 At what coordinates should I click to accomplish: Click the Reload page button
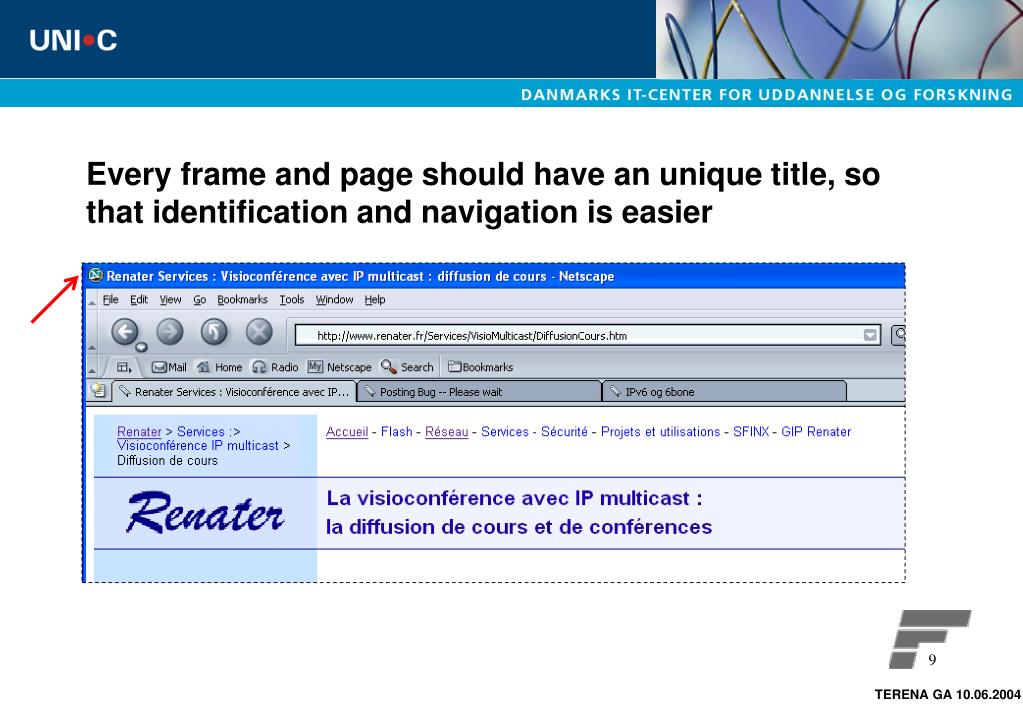click(x=214, y=332)
